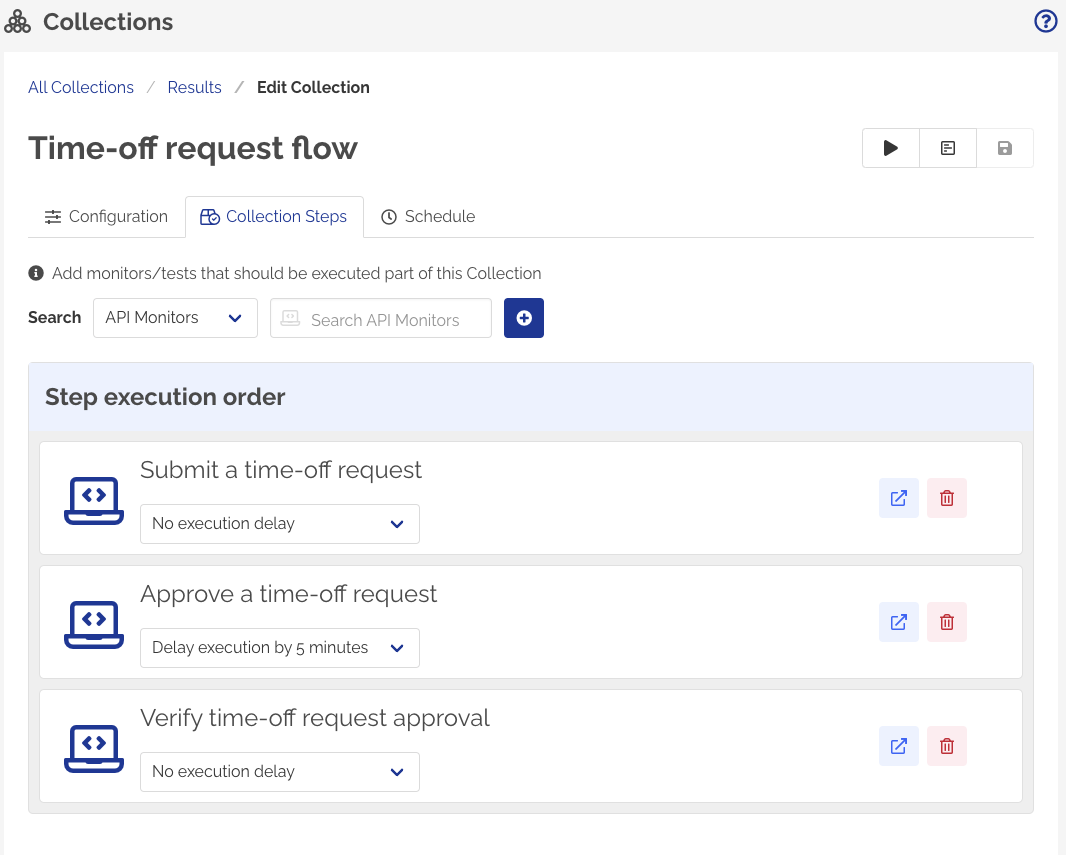Image resolution: width=1066 pixels, height=855 pixels.
Task: Save the collection with the disk icon
Action: click(1005, 147)
